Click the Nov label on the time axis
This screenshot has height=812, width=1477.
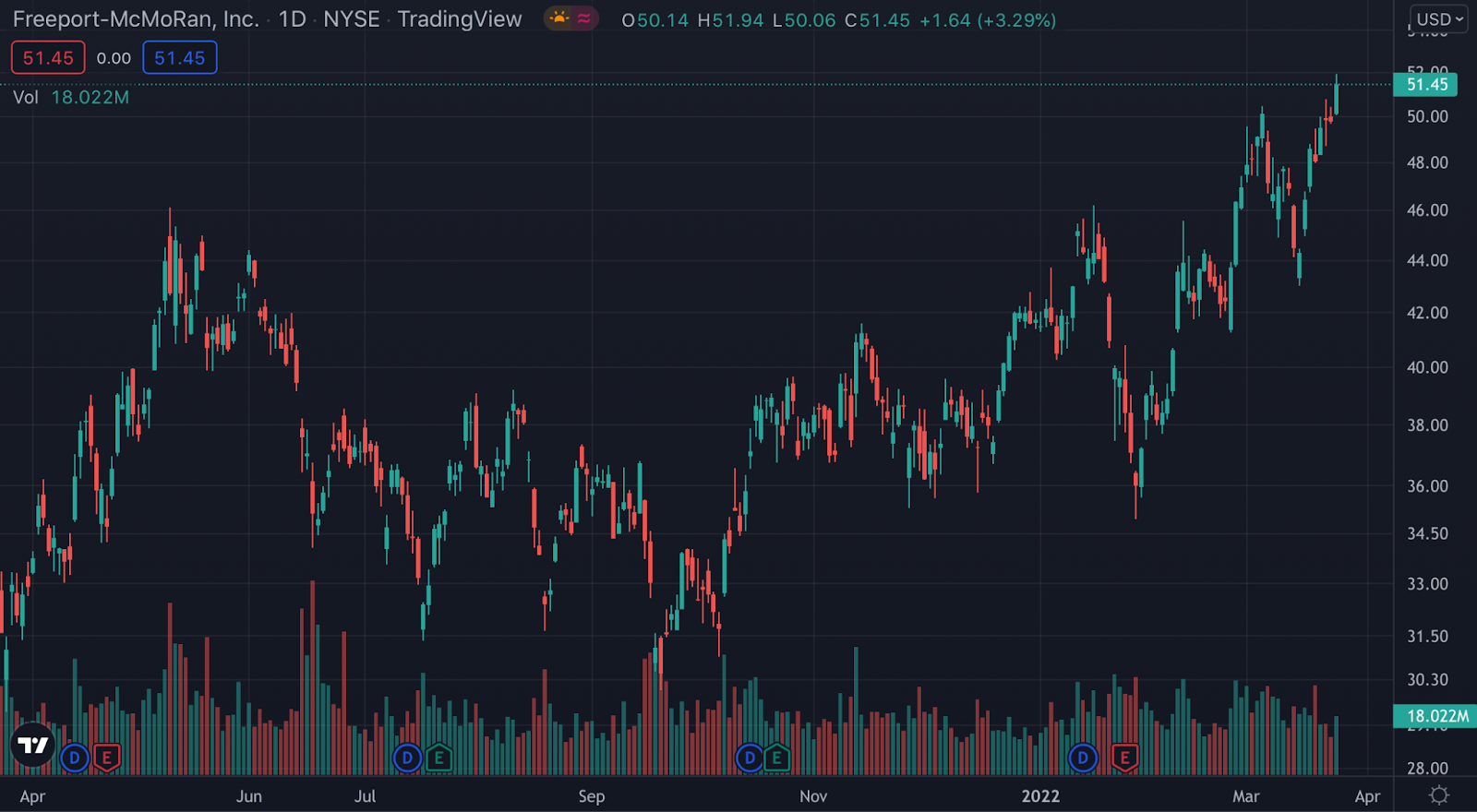[813, 796]
